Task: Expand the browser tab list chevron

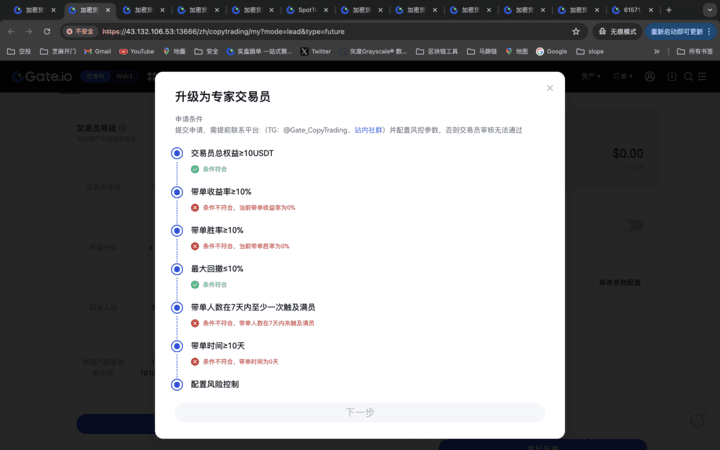Action: pyautogui.click(x=709, y=10)
